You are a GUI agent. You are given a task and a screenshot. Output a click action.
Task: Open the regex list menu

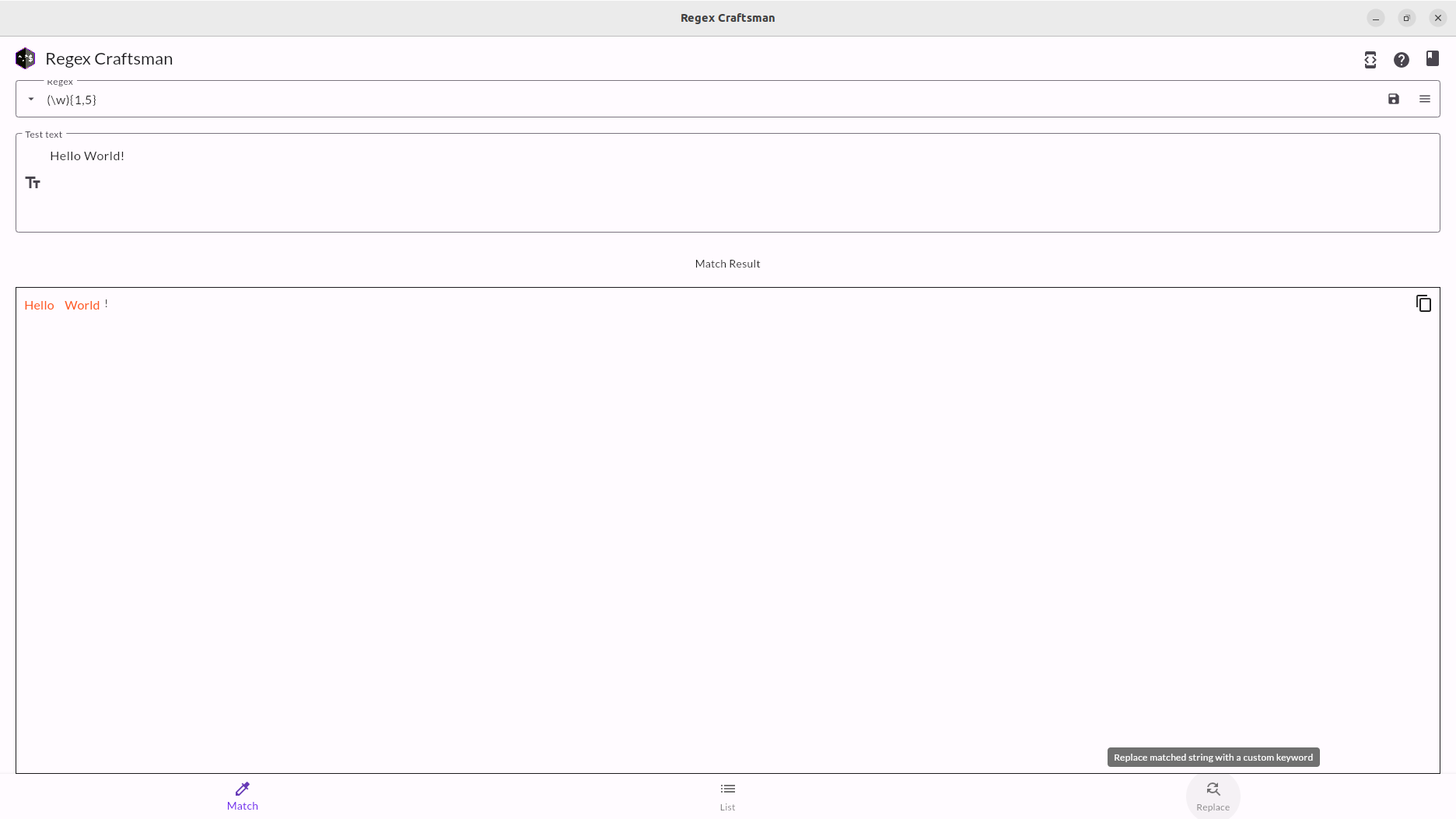[x=1425, y=99]
